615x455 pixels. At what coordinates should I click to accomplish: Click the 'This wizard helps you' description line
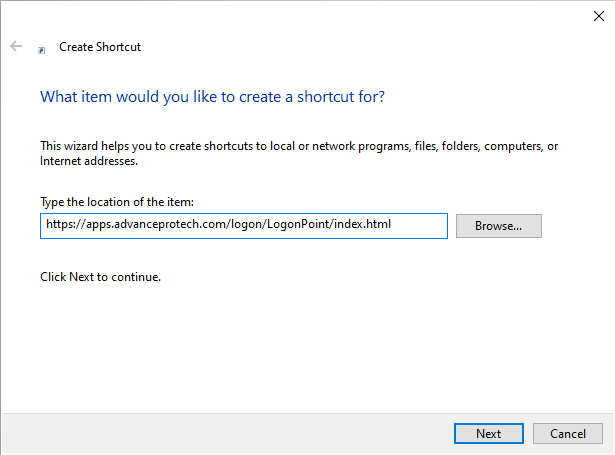coord(298,146)
